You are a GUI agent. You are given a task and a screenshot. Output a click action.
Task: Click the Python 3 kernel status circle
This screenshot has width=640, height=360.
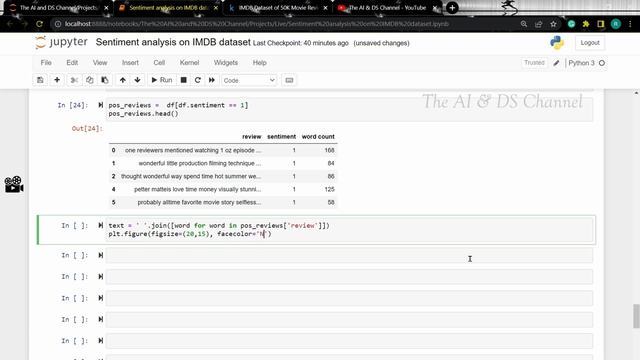coord(602,63)
